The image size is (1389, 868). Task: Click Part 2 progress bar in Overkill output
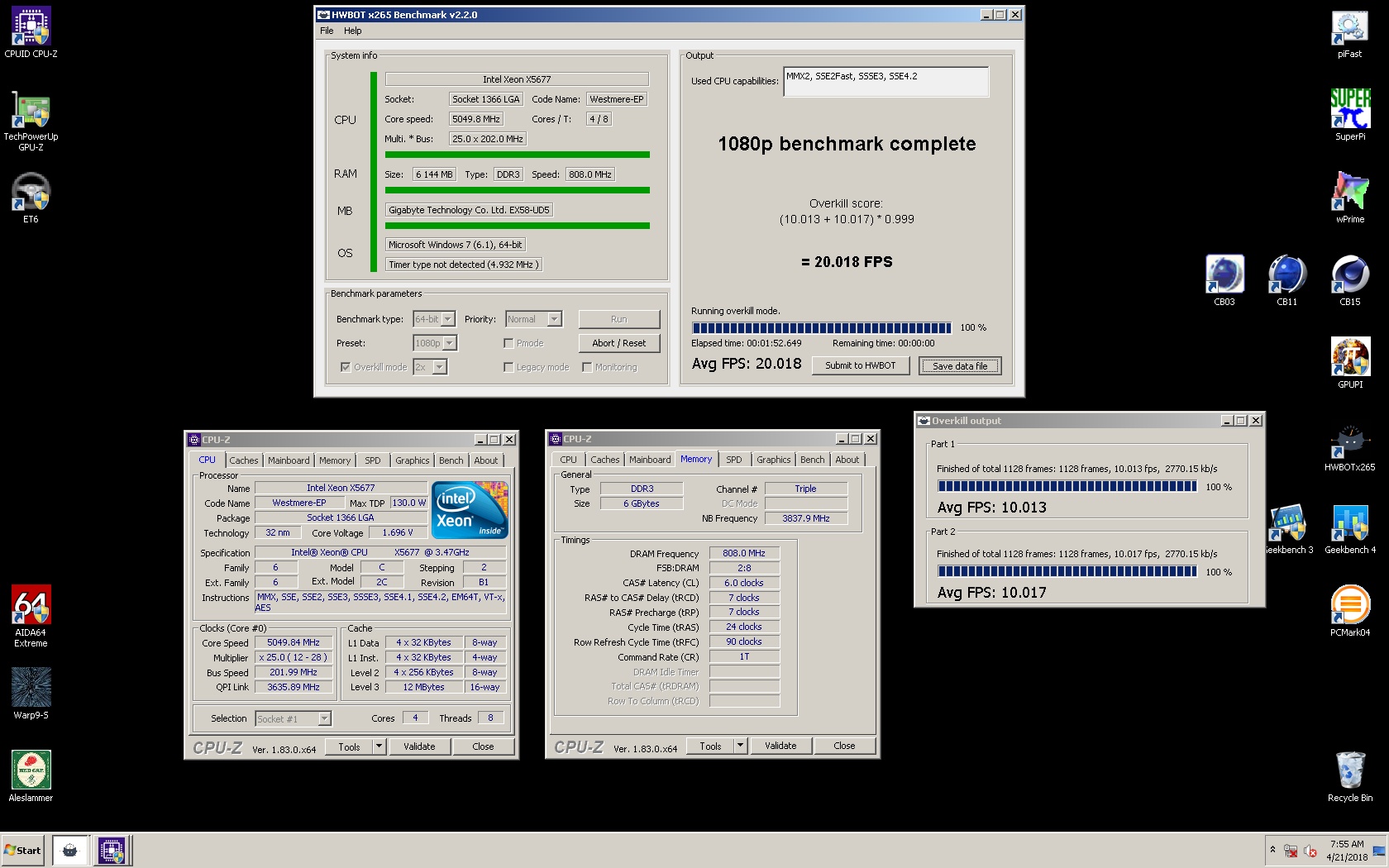coord(1067,572)
